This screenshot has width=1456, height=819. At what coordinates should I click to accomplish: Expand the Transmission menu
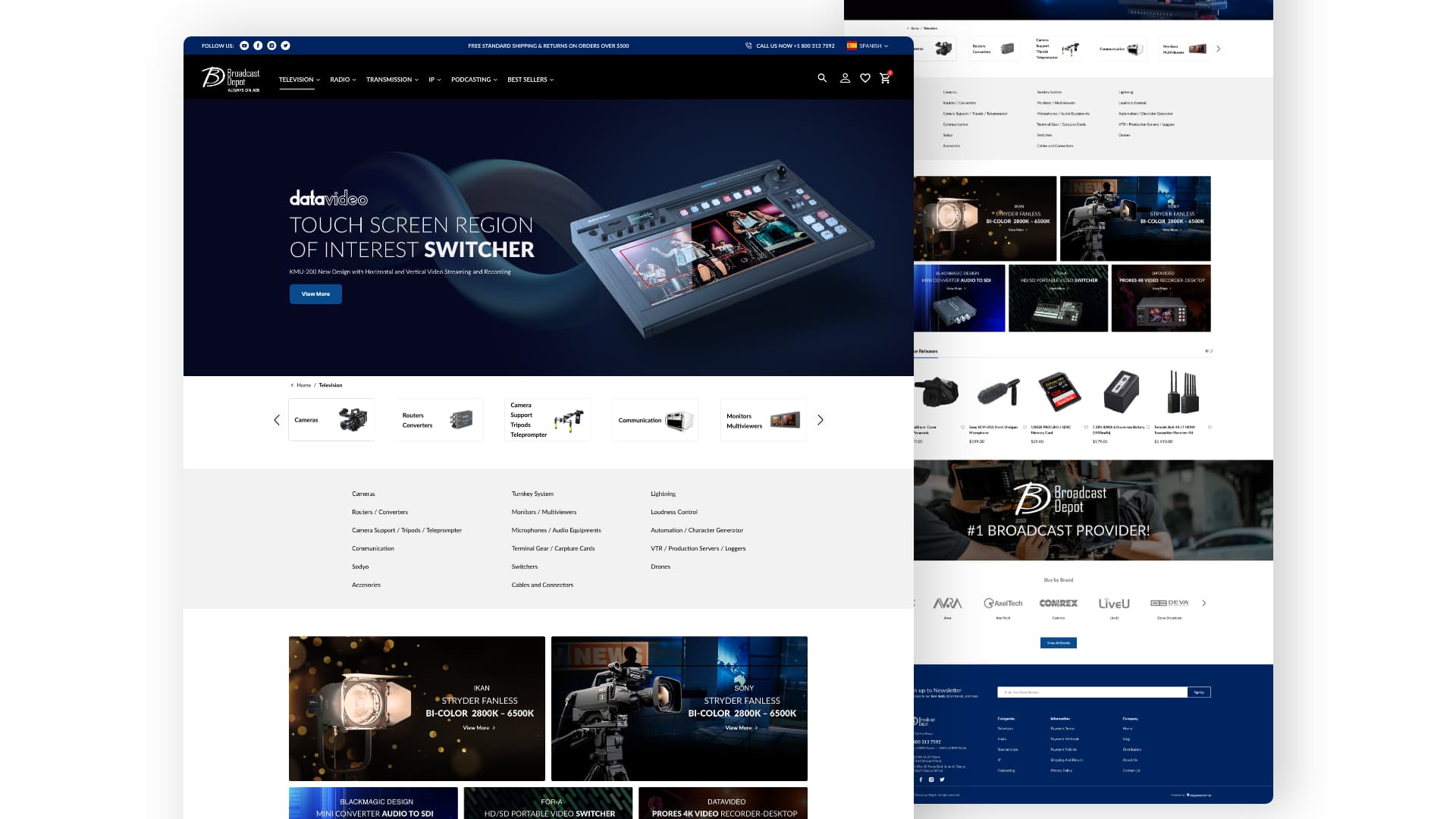click(x=392, y=80)
